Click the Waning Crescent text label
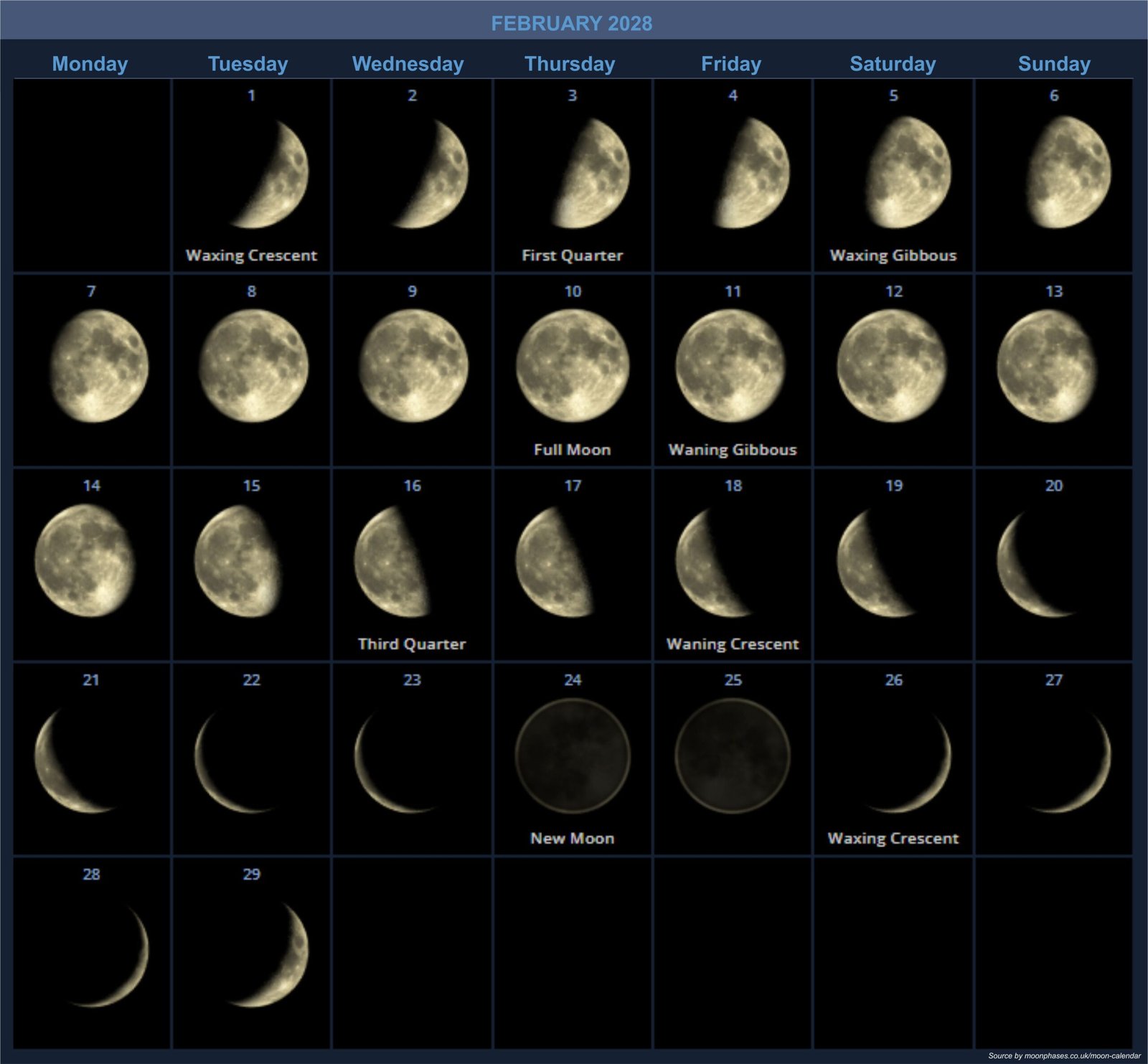1148x1064 pixels. point(732,644)
